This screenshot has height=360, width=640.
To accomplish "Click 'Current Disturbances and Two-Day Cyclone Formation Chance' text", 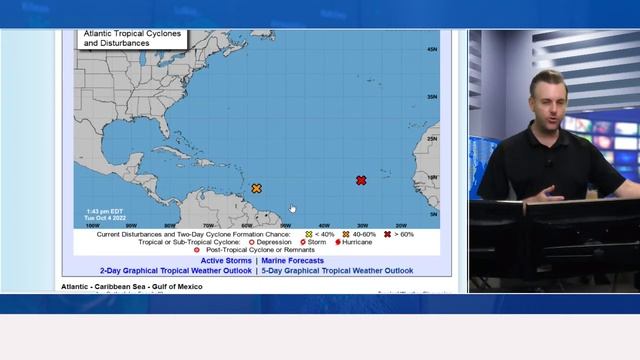I will click(x=193, y=234).
